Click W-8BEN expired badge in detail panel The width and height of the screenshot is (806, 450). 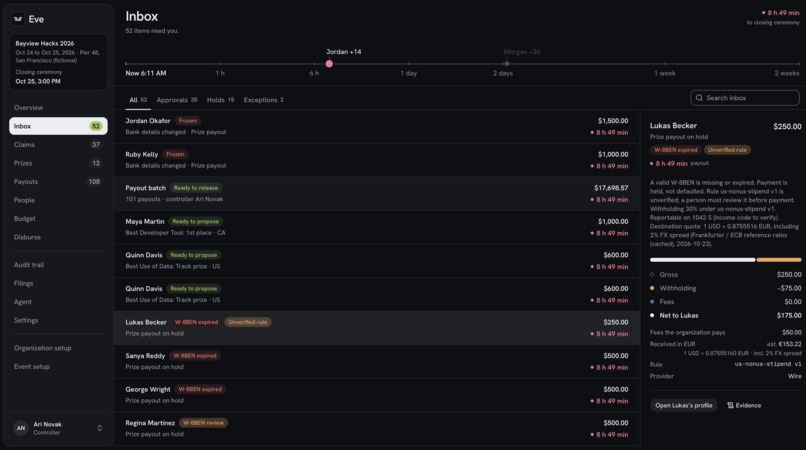point(675,150)
